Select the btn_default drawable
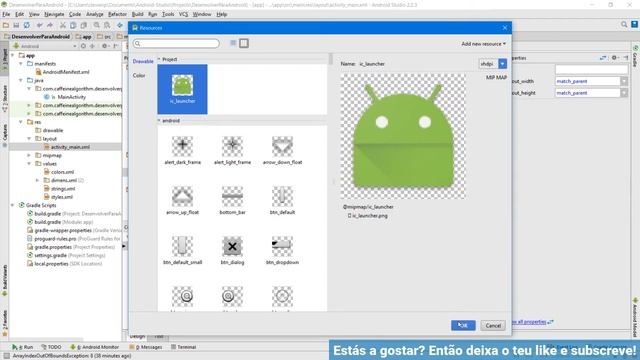Image resolution: width=640 pixels, height=360 pixels. (x=282, y=200)
